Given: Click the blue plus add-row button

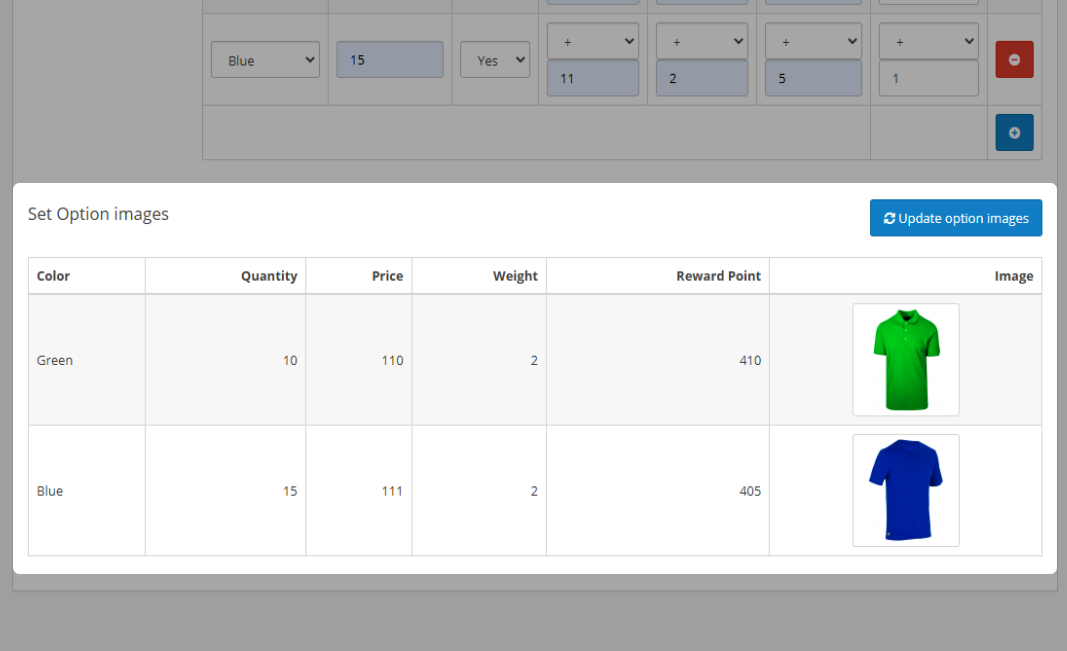Looking at the screenshot, I should pyautogui.click(x=1014, y=133).
